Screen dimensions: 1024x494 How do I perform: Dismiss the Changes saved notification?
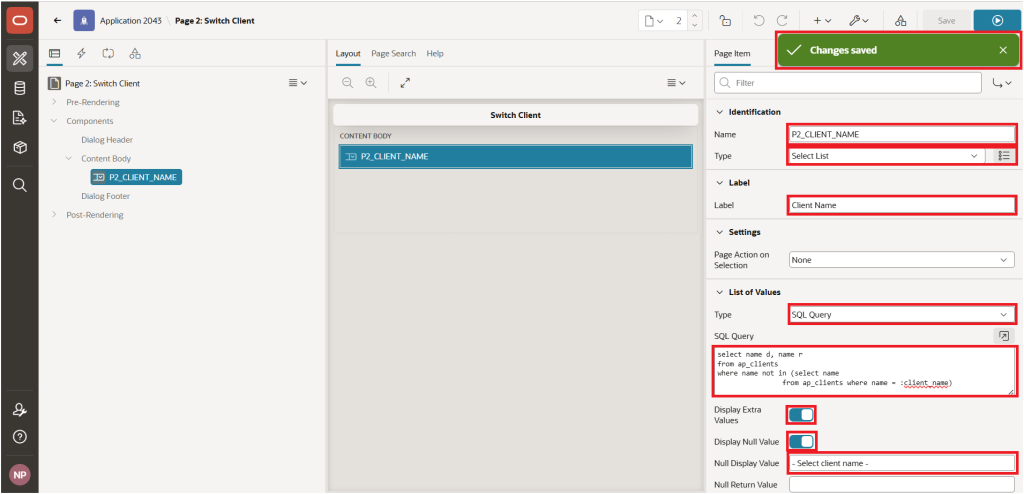click(1003, 50)
